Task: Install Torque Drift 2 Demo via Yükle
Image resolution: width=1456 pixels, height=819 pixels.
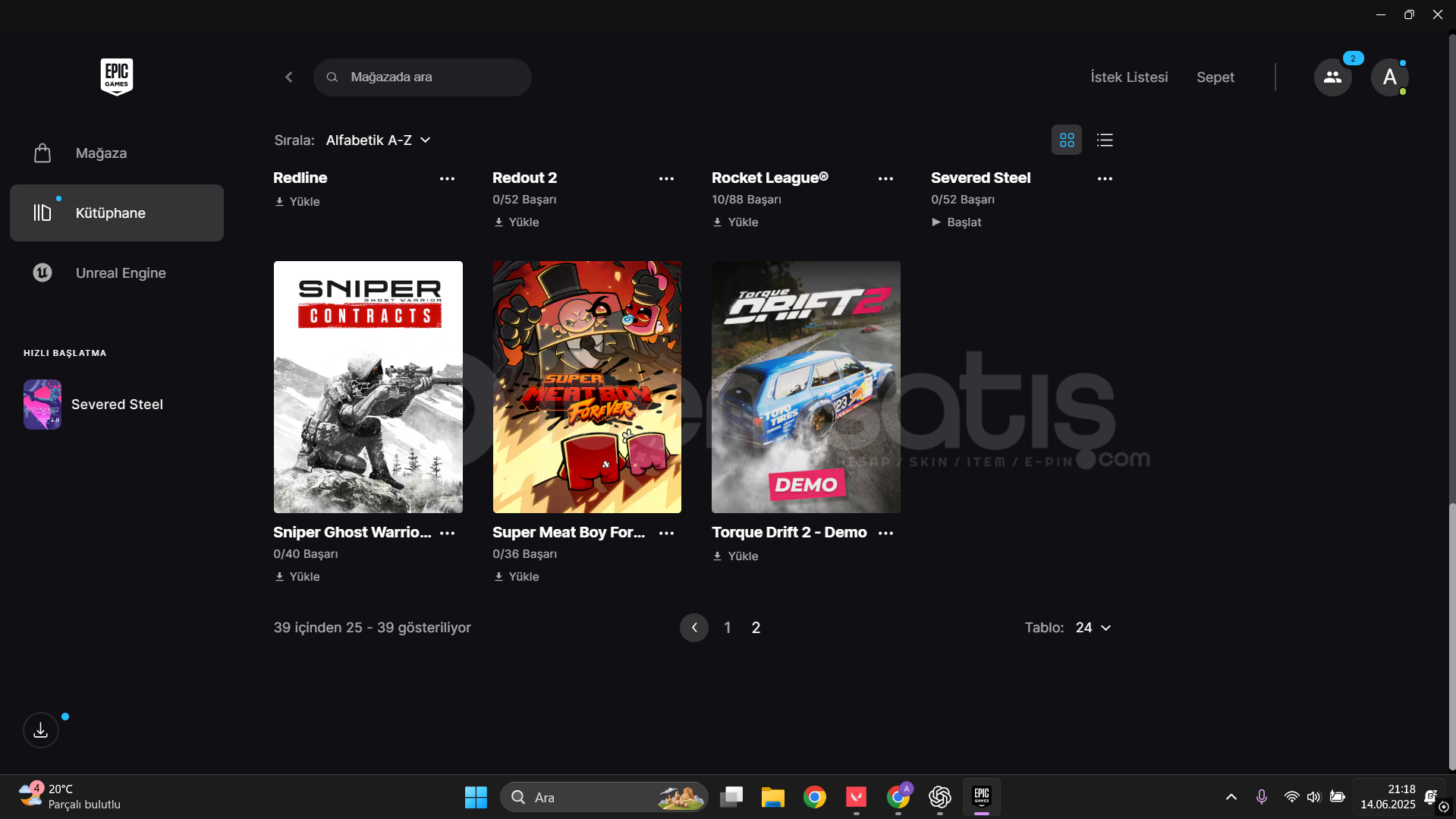Action: pos(736,556)
